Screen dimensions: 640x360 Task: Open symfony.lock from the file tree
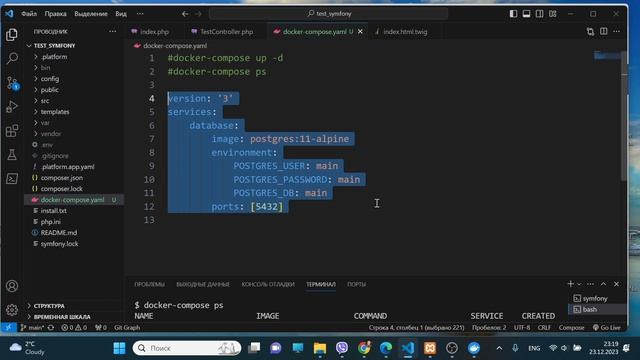[60, 244]
